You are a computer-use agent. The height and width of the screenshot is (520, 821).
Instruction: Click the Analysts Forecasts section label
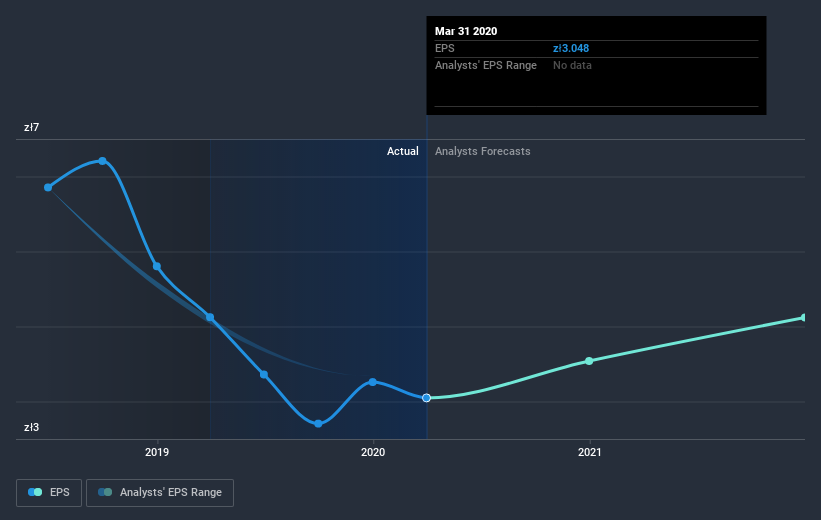483,151
